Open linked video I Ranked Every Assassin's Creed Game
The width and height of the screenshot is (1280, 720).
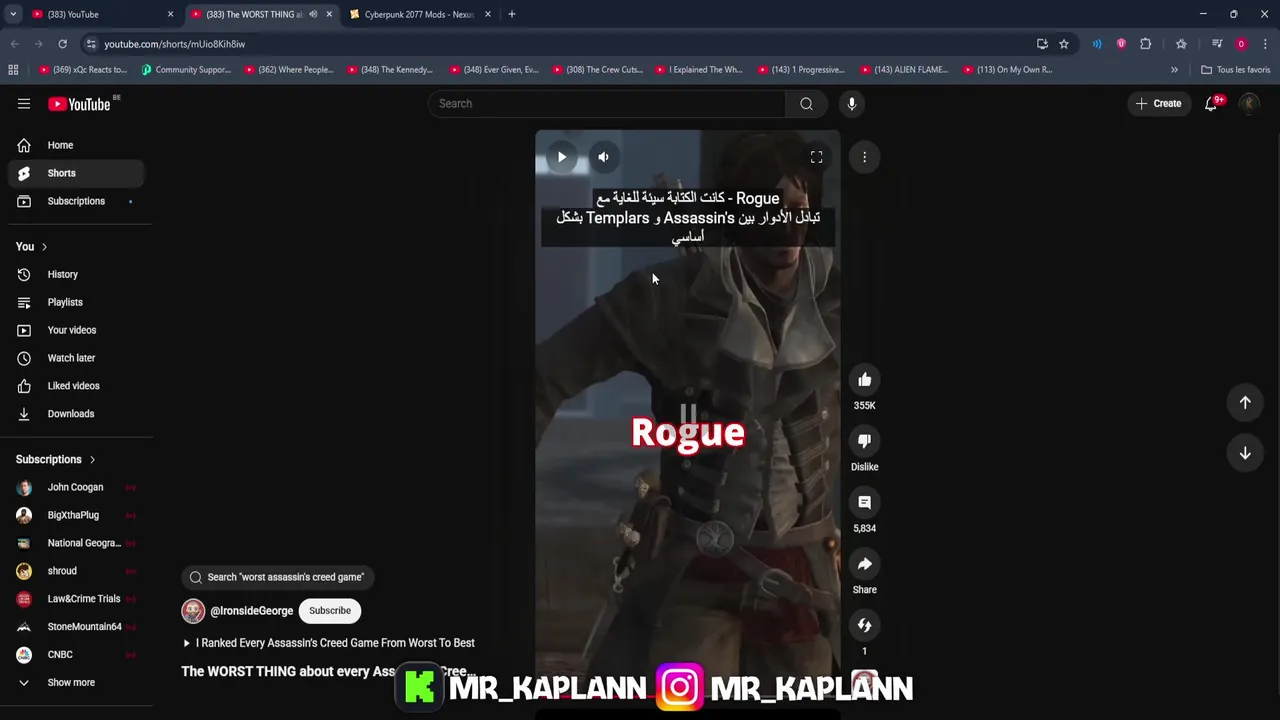329,643
